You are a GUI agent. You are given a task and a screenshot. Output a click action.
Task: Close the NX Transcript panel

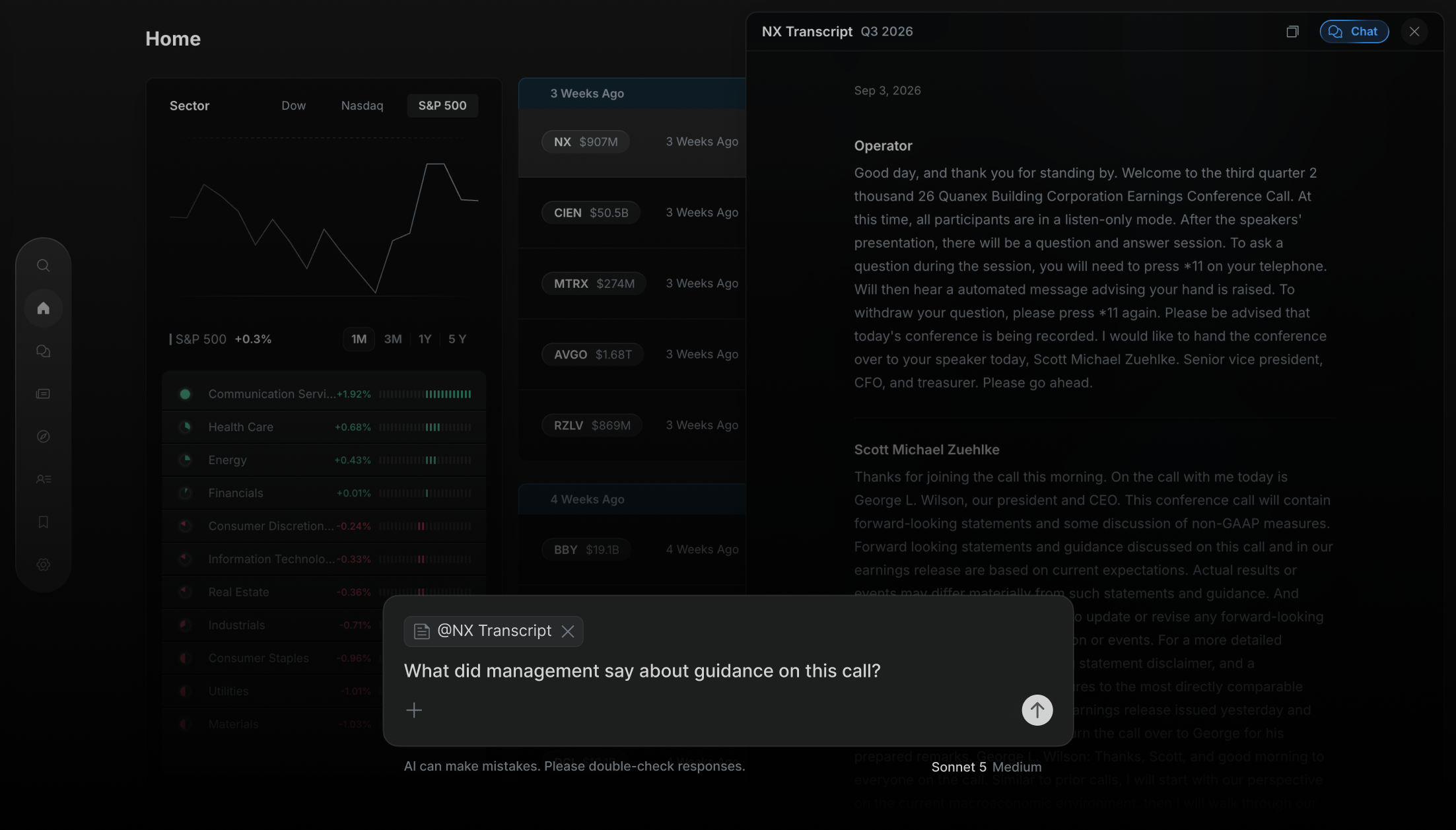coord(1414,32)
